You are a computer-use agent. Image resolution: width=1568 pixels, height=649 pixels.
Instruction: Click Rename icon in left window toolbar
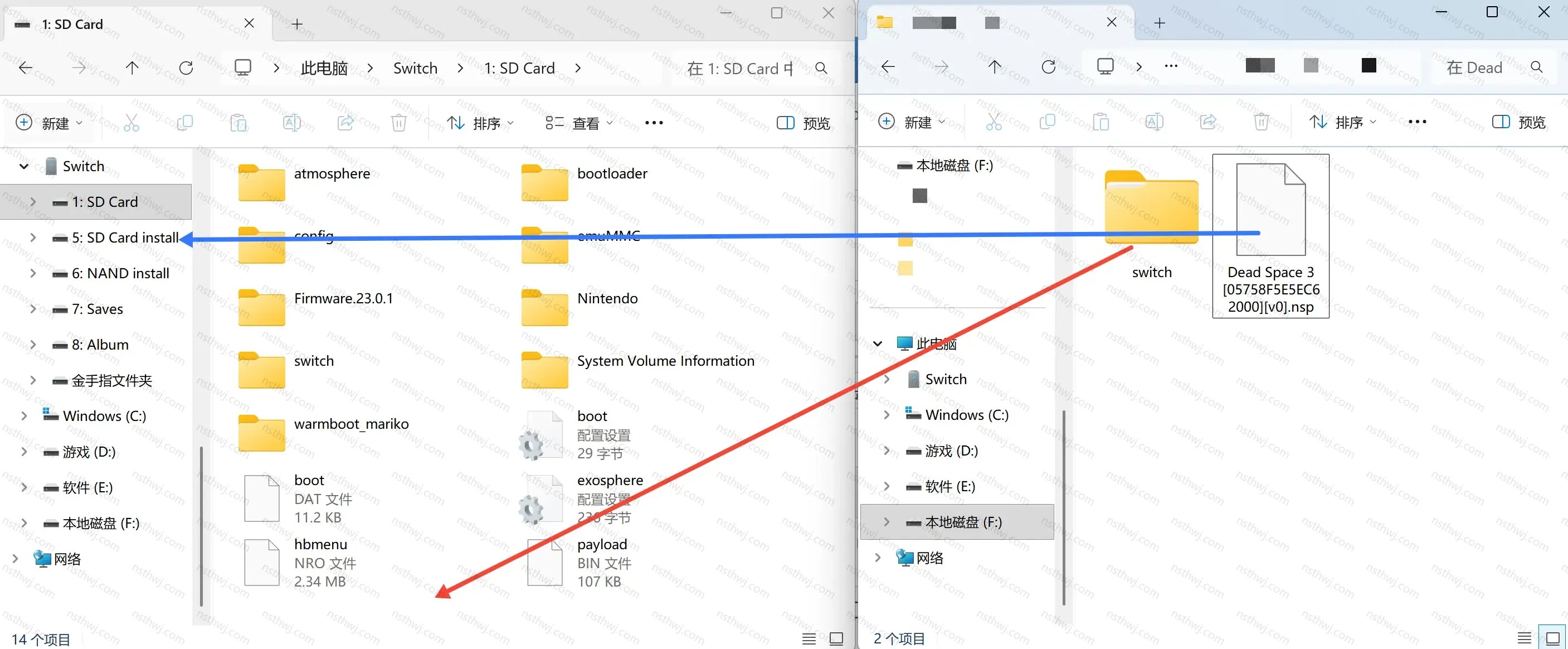tap(291, 123)
